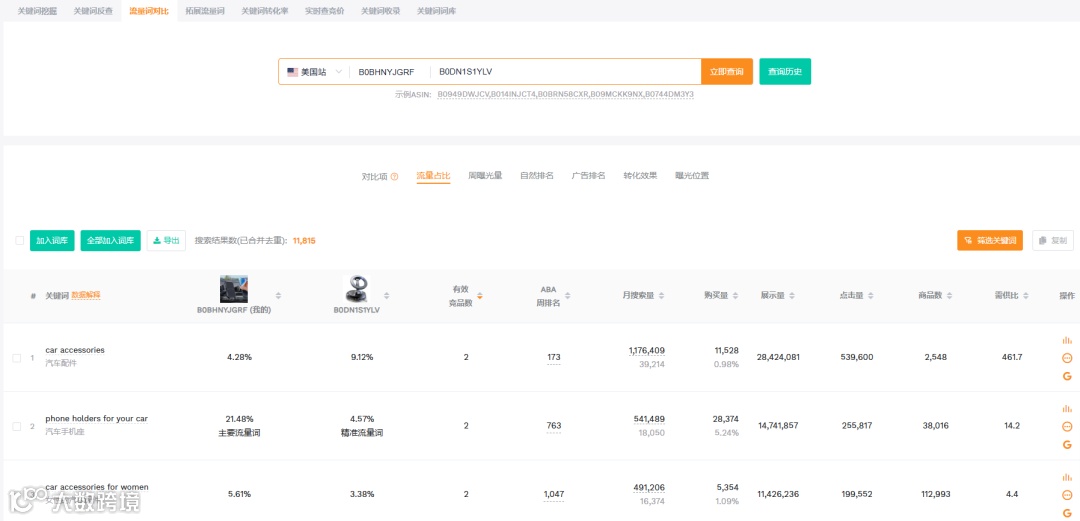Click the B0DN1S1YLV ASIN input field

pyautogui.click(x=565, y=72)
